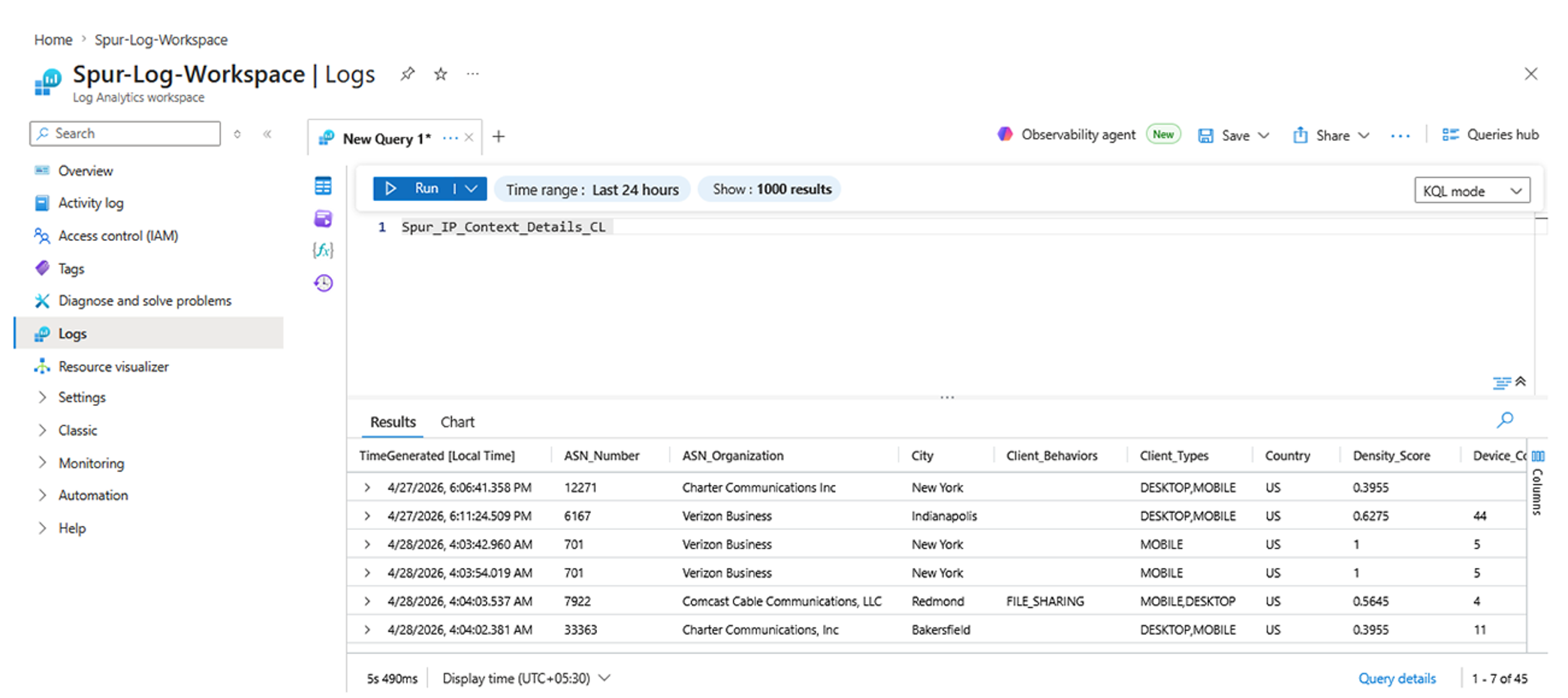Open the Tables panel icon
The height and width of the screenshot is (698, 1568).
click(323, 186)
